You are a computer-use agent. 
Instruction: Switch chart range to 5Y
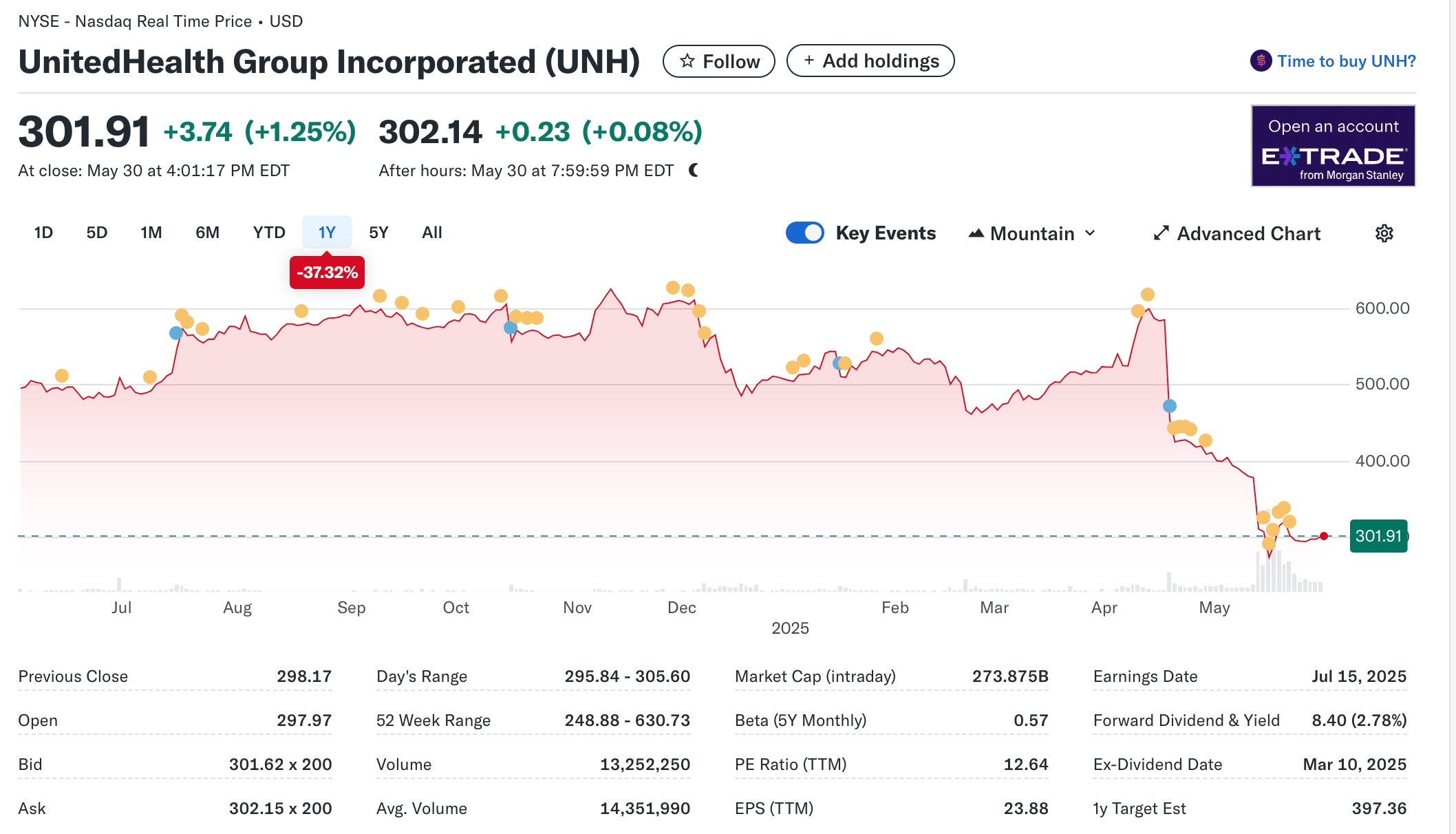378,233
